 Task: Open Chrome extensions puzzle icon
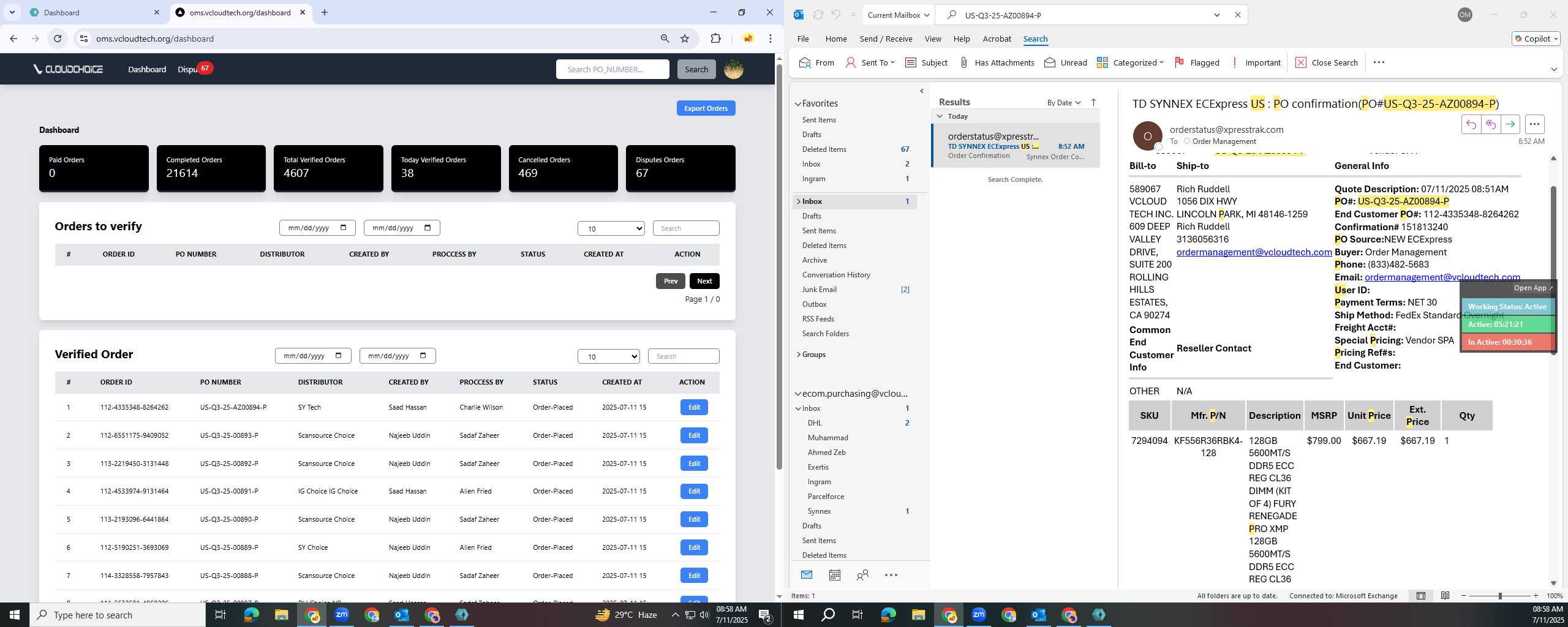click(715, 39)
